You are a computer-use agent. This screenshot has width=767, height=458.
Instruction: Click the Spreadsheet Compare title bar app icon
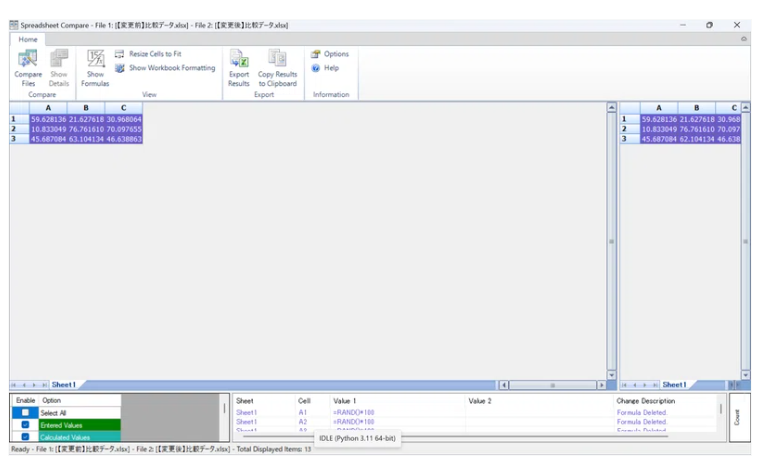pos(14,25)
